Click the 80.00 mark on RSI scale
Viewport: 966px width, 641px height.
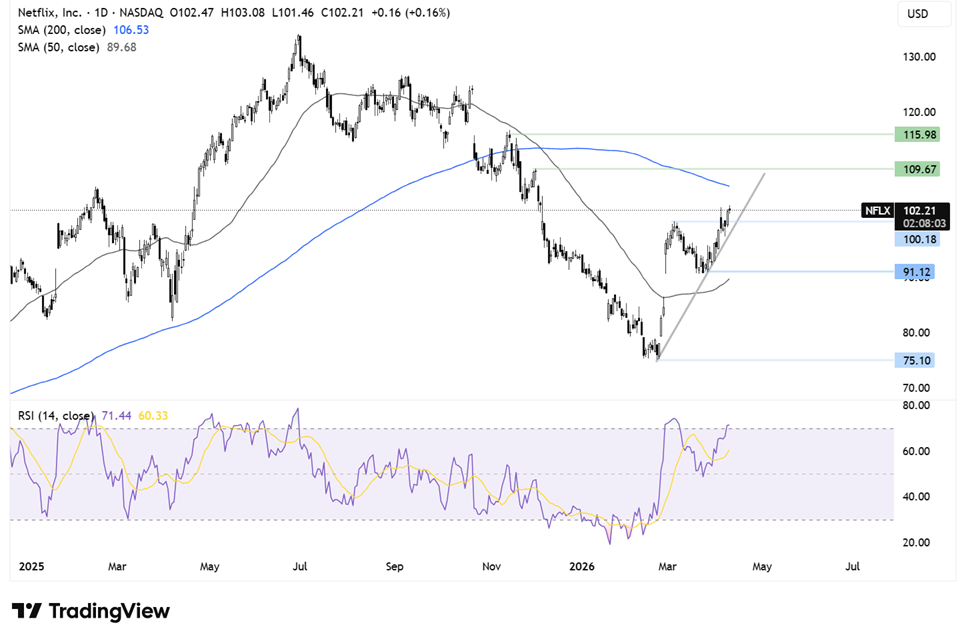click(917, 406)
